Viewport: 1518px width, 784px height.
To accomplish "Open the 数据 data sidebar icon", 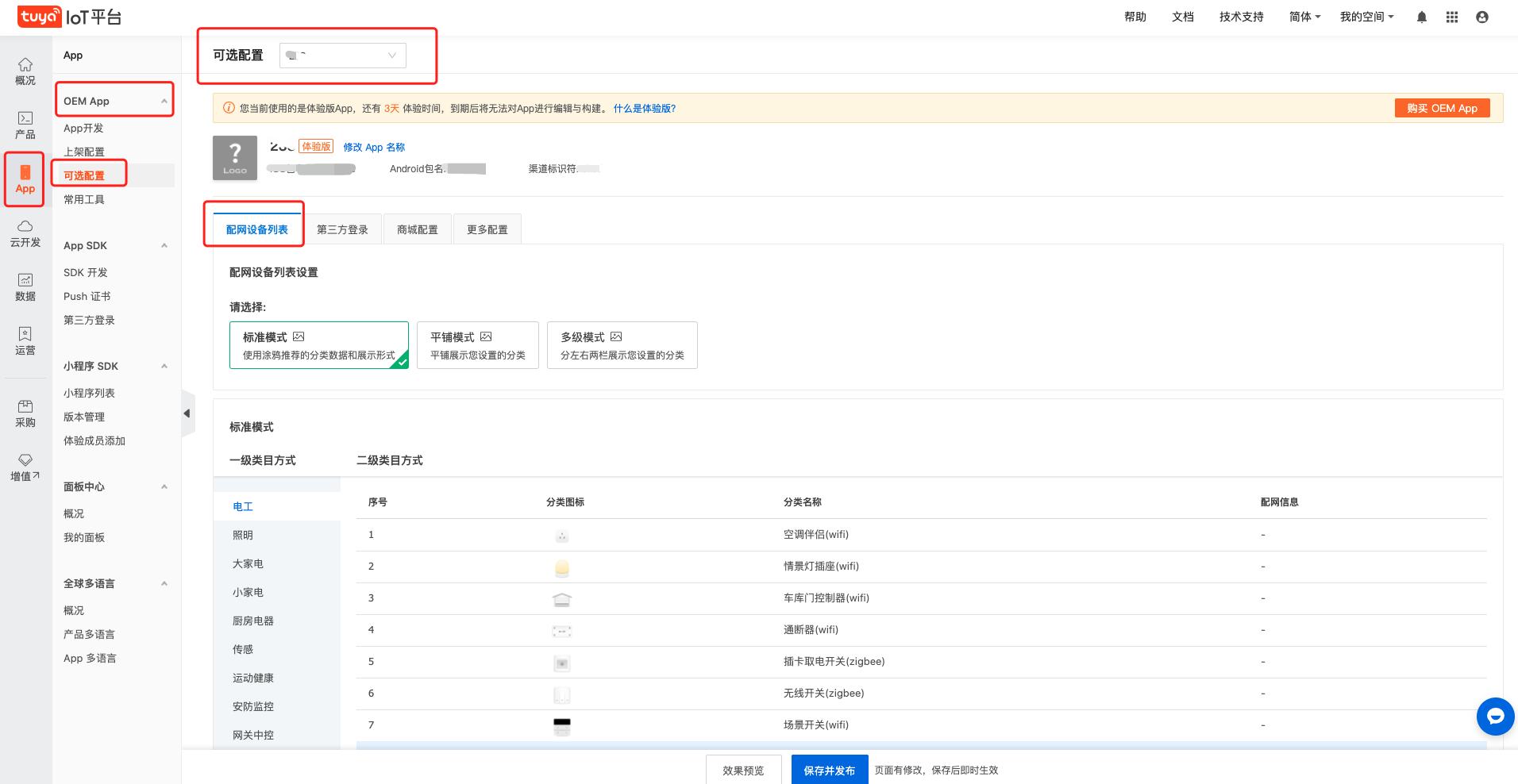I will pos(25,287).
